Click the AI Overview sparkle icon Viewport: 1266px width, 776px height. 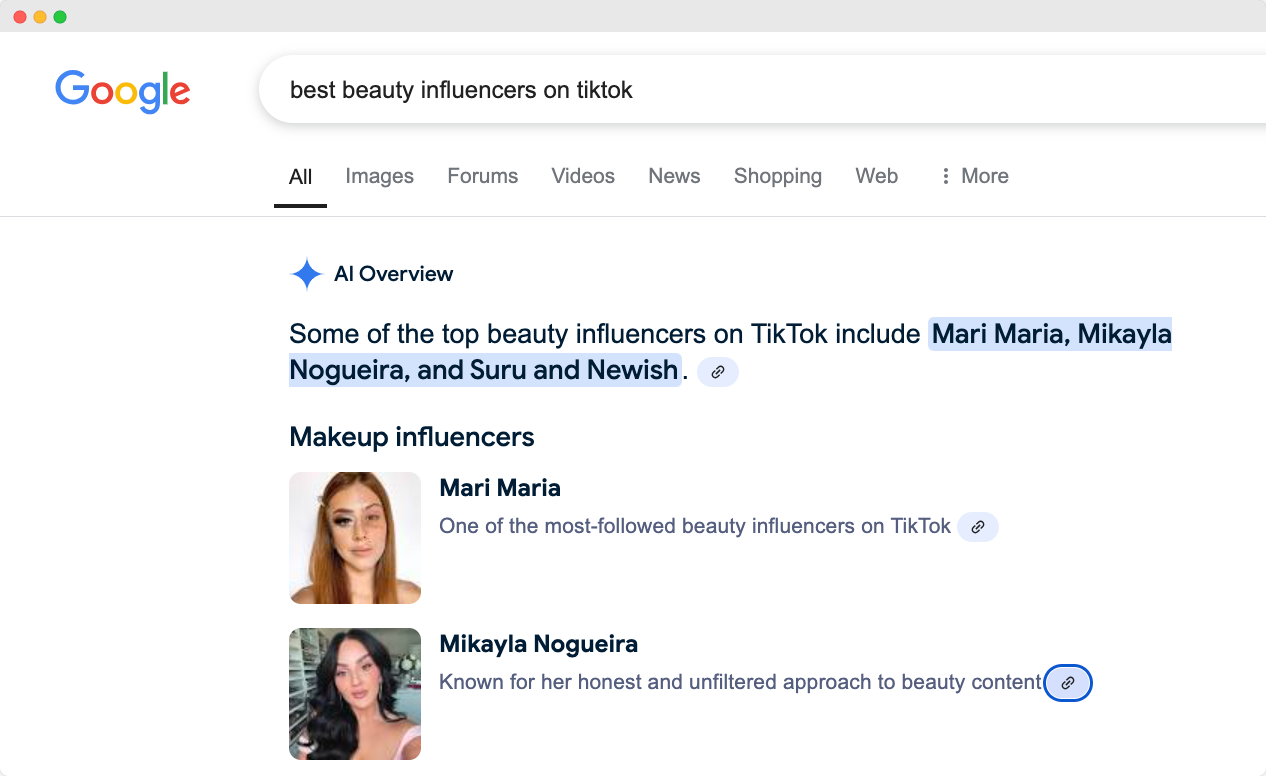pyautogui.click(x=306, y=274)
